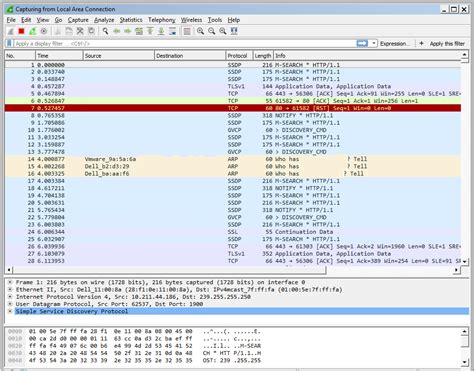Open the Statistics menu
This screenshot has height=371, width=474.
[x=131, y=20]
